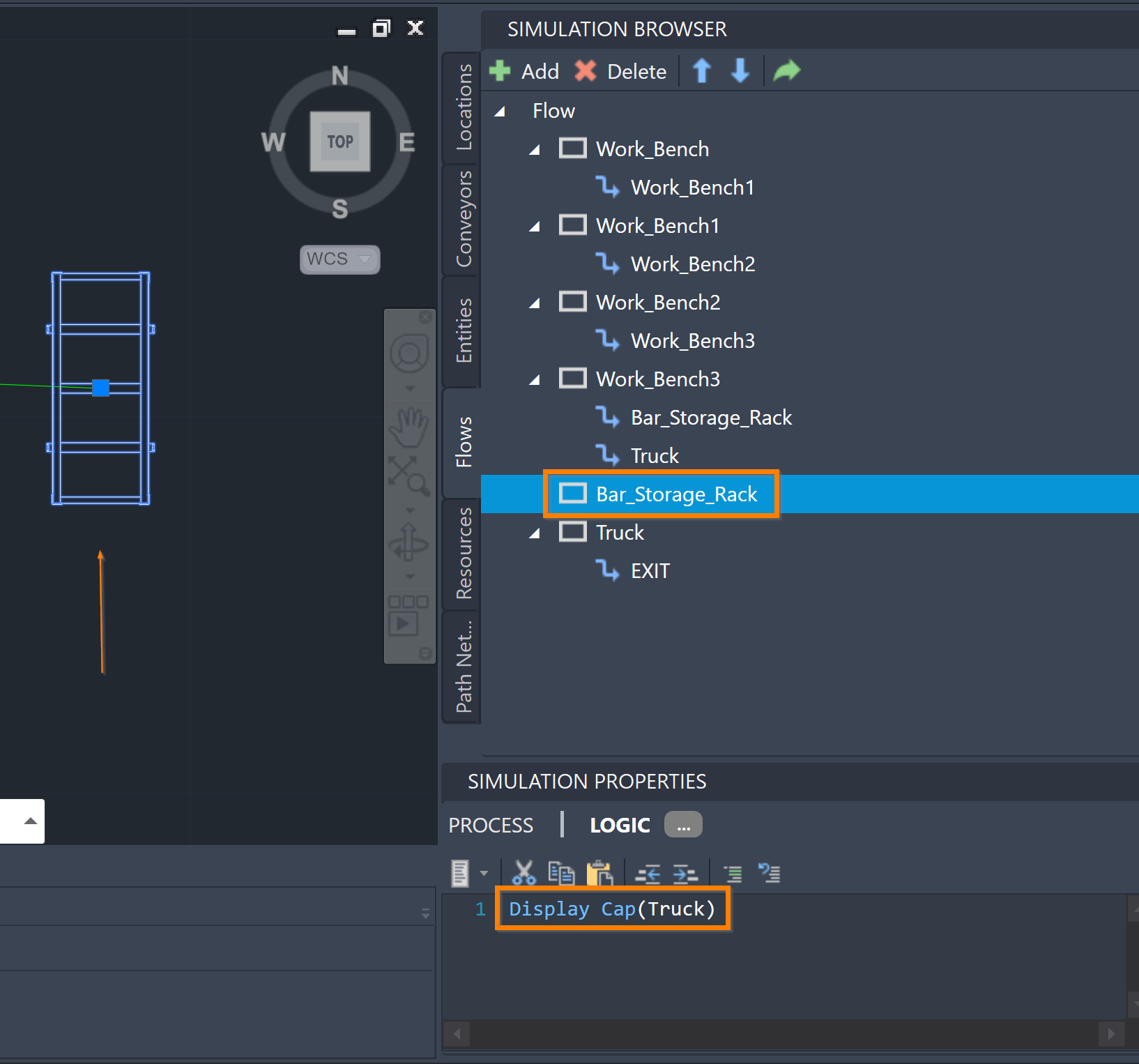The width and height of the screenshot is (1139, 1064).
Task: Collapse the Truck node
Action: (535, 533)
